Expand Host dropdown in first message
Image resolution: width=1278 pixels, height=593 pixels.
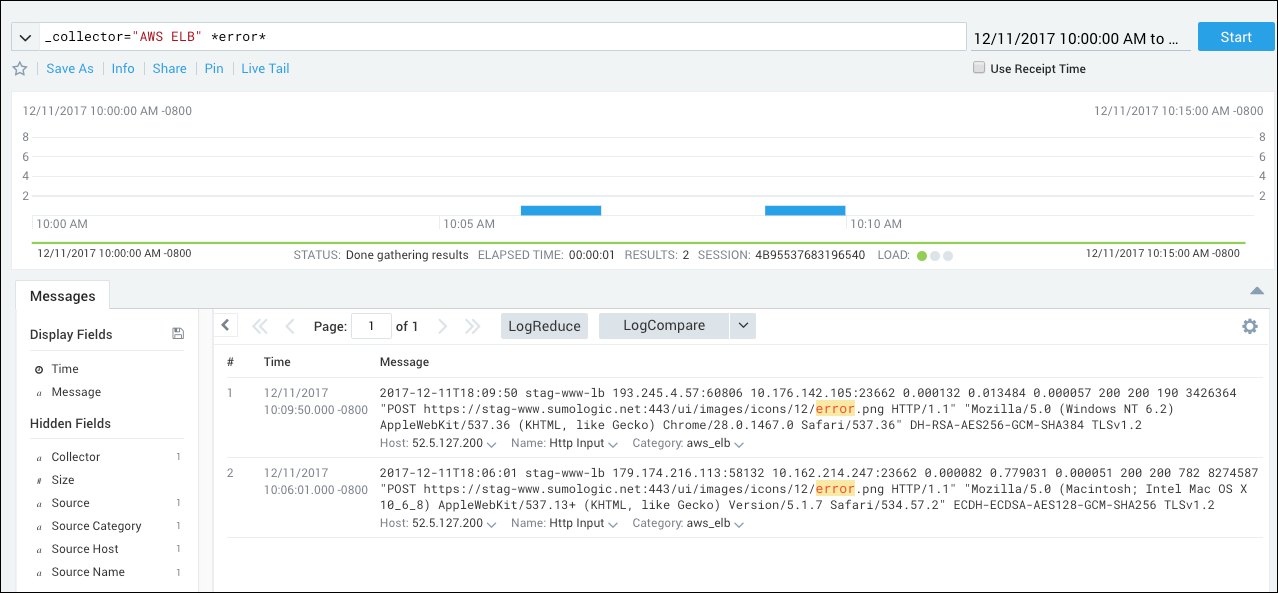point(490,444)
